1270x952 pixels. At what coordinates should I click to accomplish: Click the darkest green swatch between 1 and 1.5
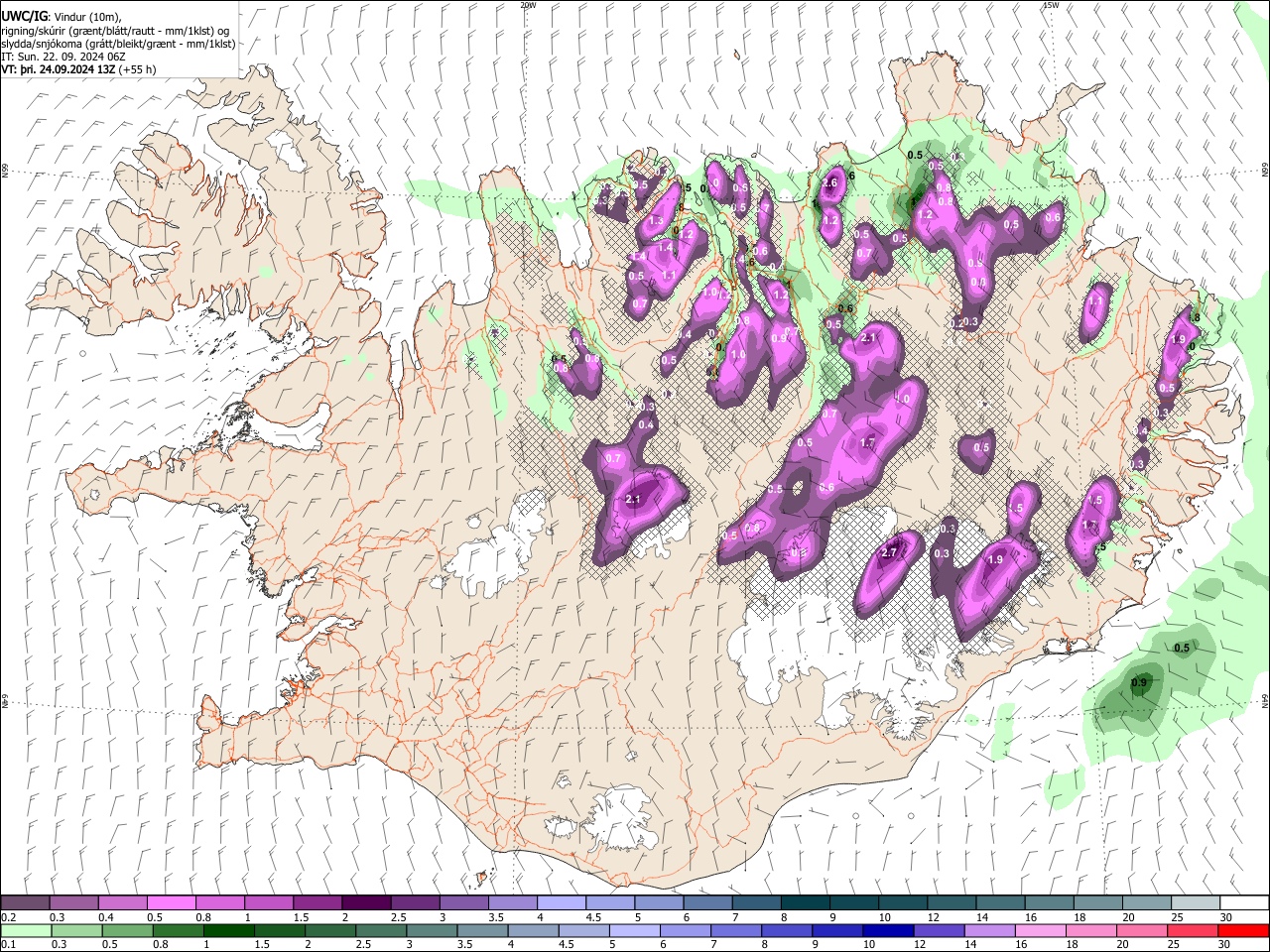tap(229, 930)
